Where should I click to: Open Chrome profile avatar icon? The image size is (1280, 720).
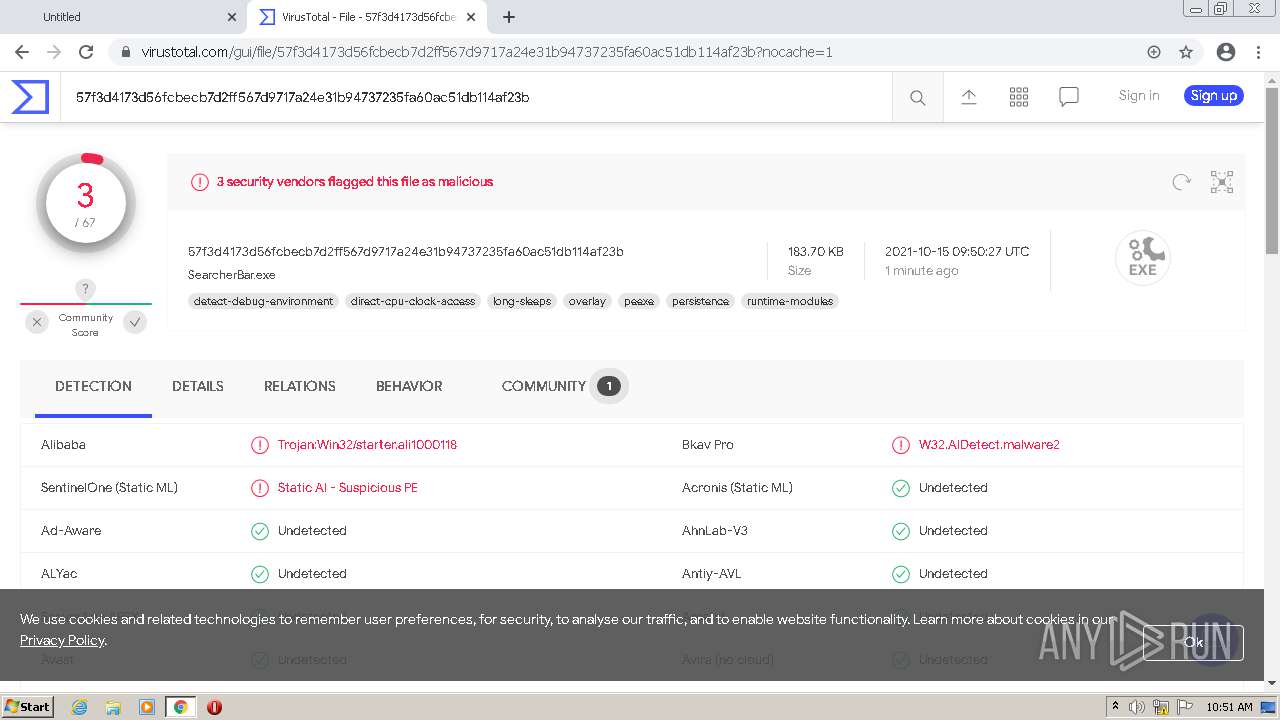coord(1225,52)
